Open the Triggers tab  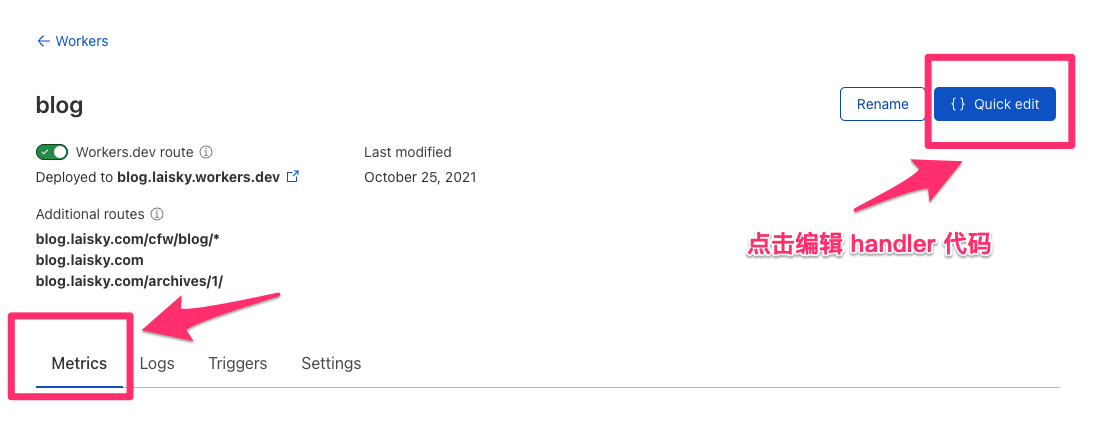coord(238,363)
